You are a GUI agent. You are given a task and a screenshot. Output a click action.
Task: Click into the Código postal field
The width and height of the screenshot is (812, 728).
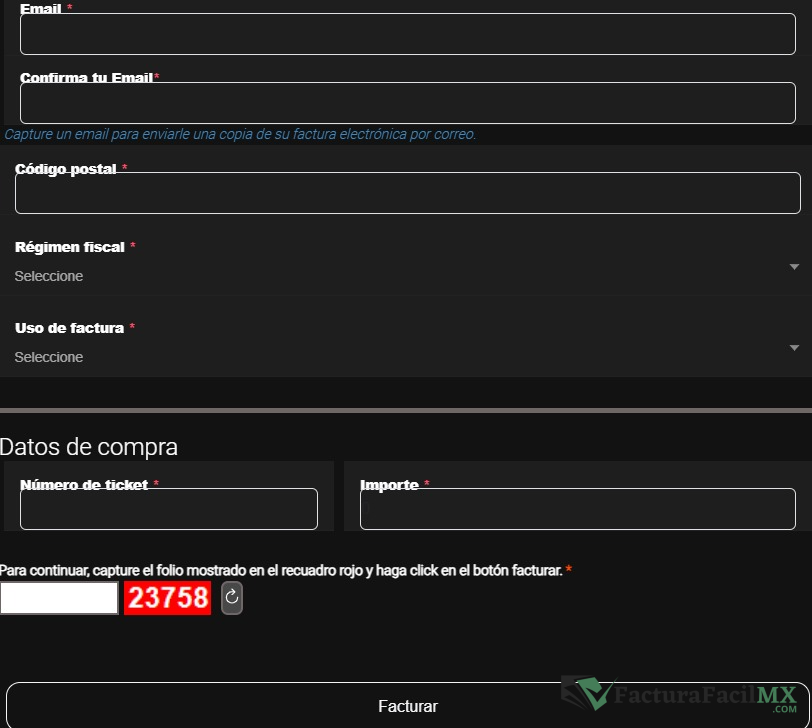point(407,193)
